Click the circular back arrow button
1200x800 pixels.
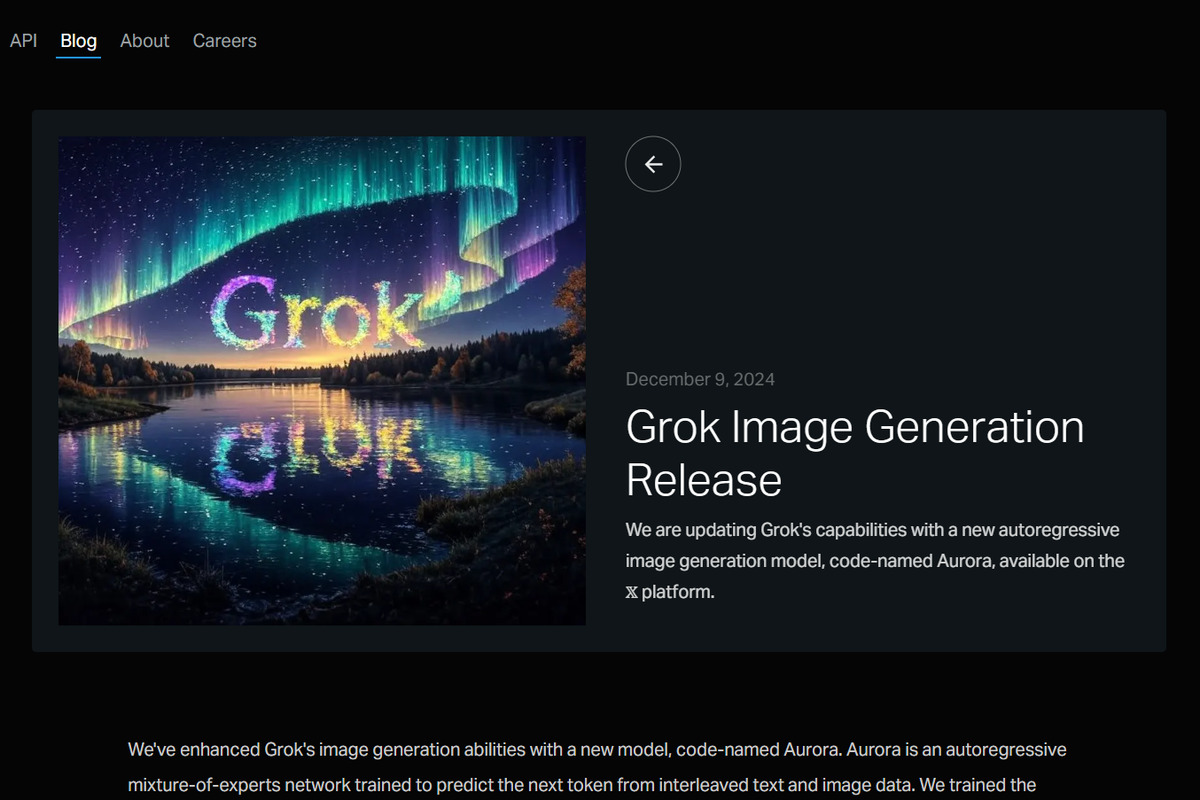click(653, 164)
